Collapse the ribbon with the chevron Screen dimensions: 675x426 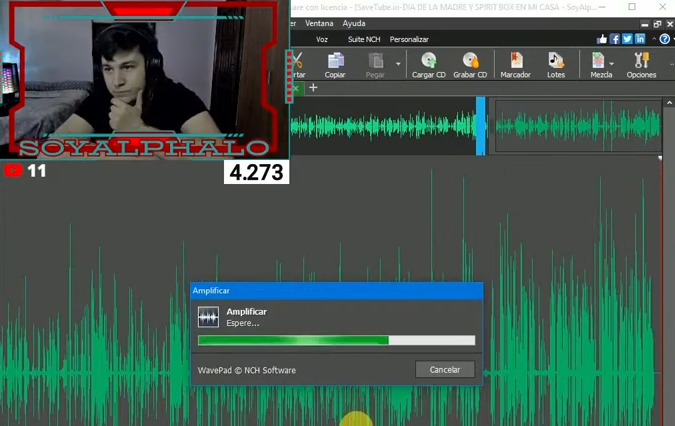tap(654, 39)
